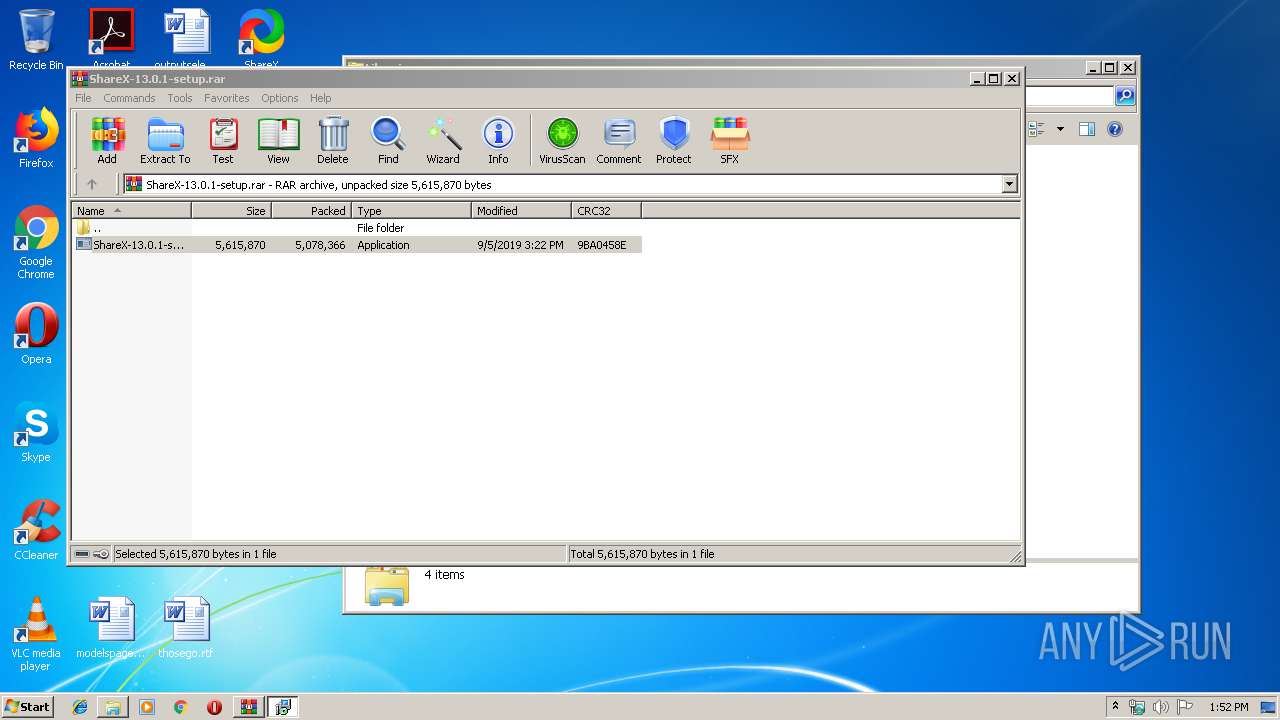Screen dimensions: 1280x720
Task: Launch the Wizard wand tool
Action: 443,140
